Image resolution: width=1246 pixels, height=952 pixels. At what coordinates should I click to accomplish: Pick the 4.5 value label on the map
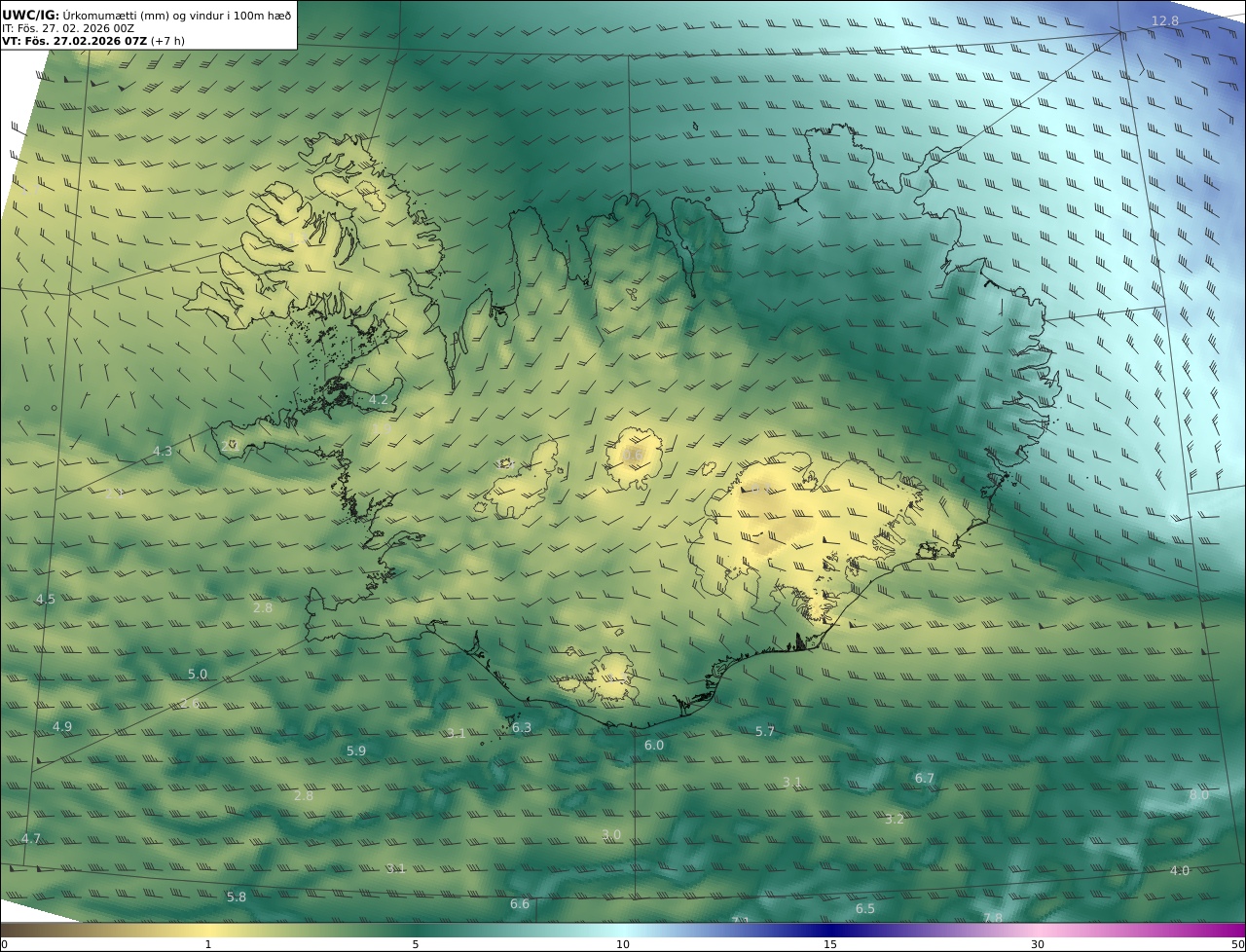tap(46, 599)
